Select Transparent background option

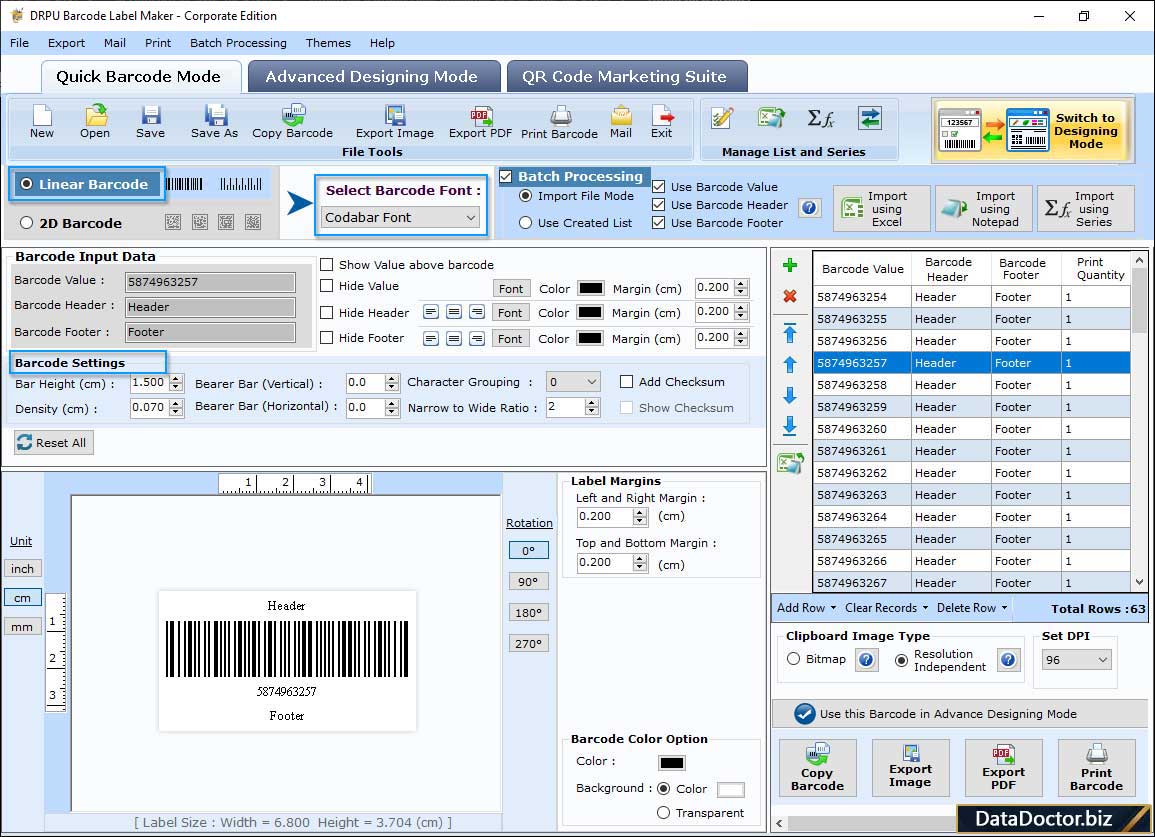point(663,813)
